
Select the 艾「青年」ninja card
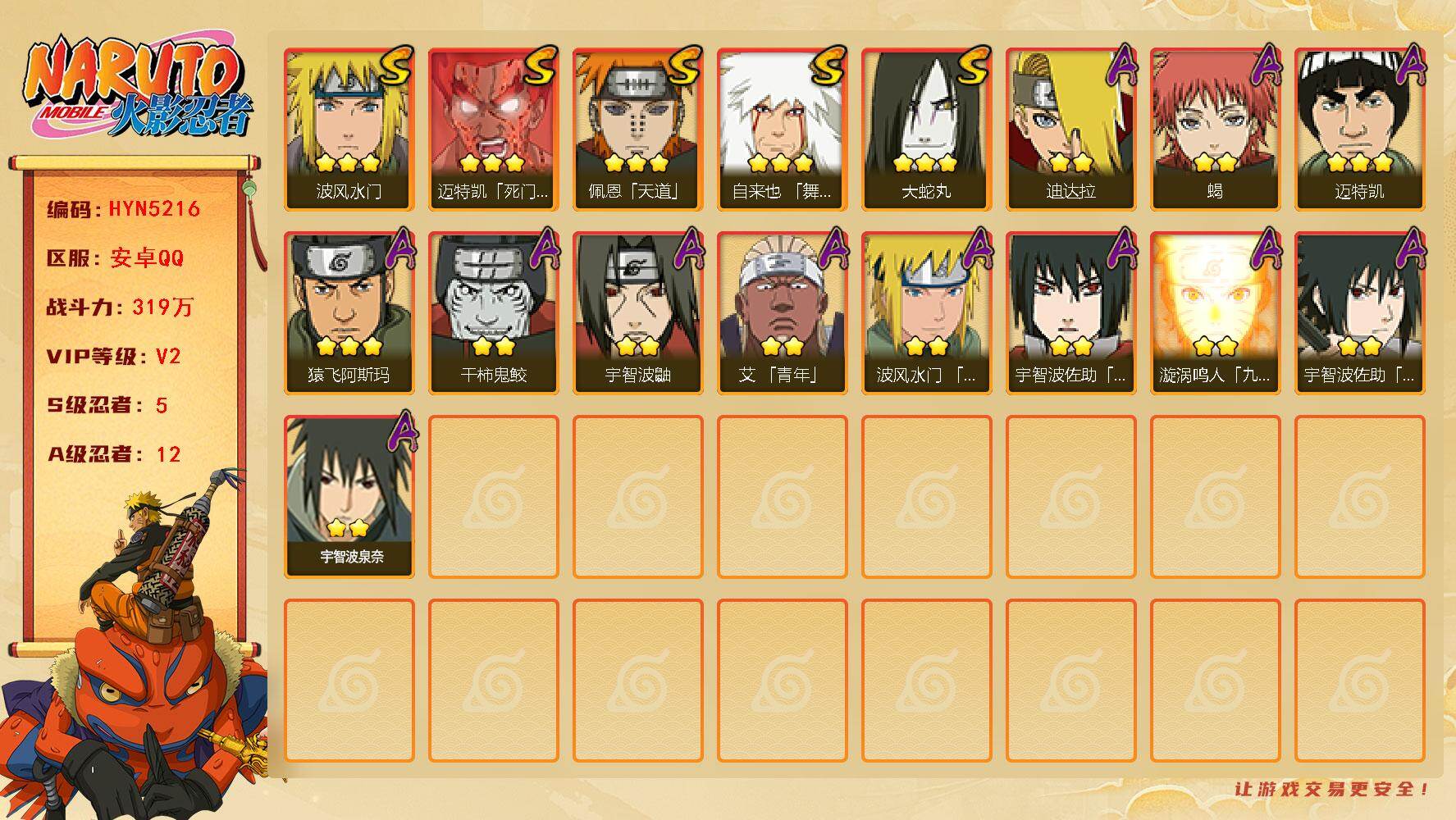click(782, 313)
